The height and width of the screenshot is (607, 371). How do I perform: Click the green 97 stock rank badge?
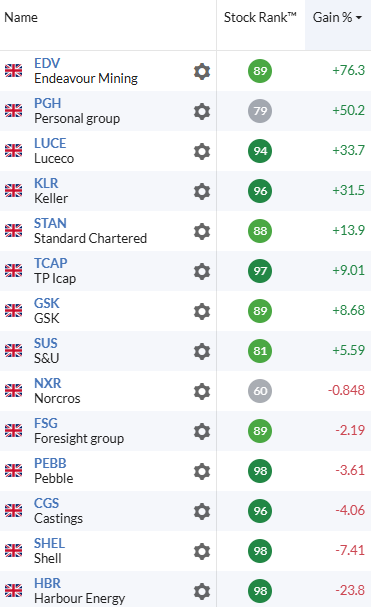[260, 271]
